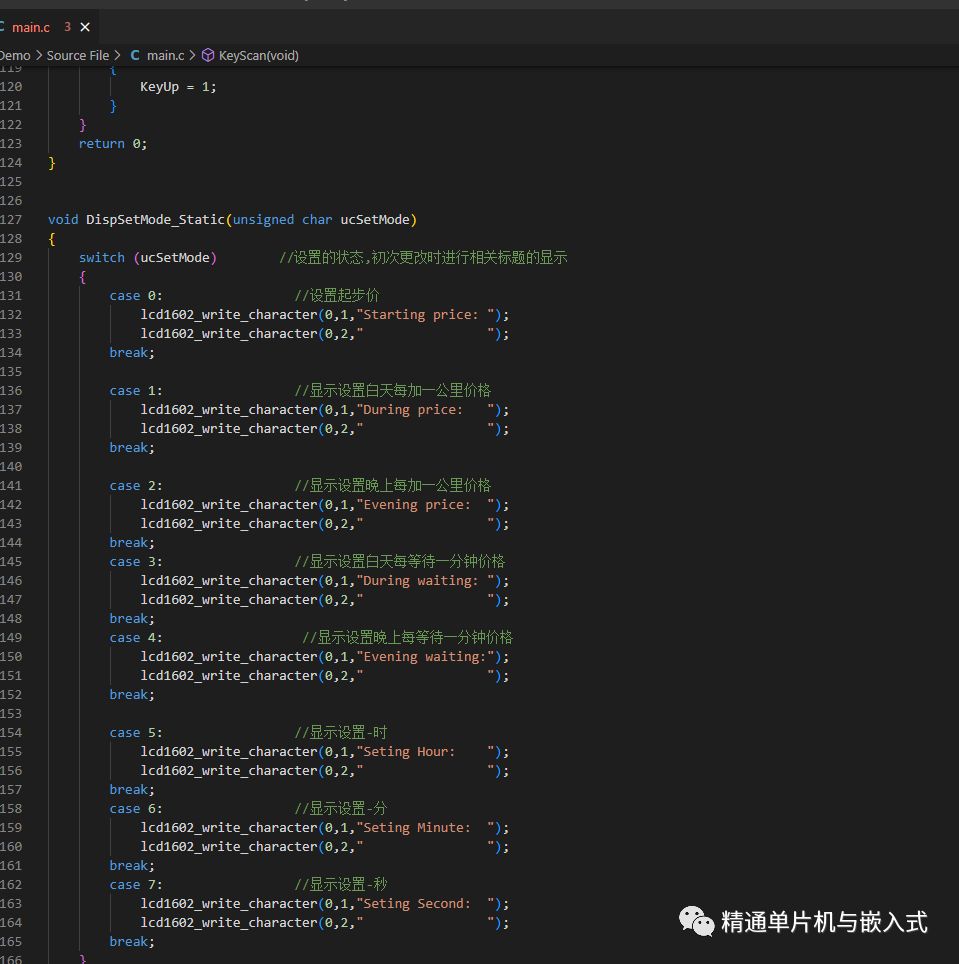
Task: Click KeyUp = 1; statement
Action: coord(178,87)
